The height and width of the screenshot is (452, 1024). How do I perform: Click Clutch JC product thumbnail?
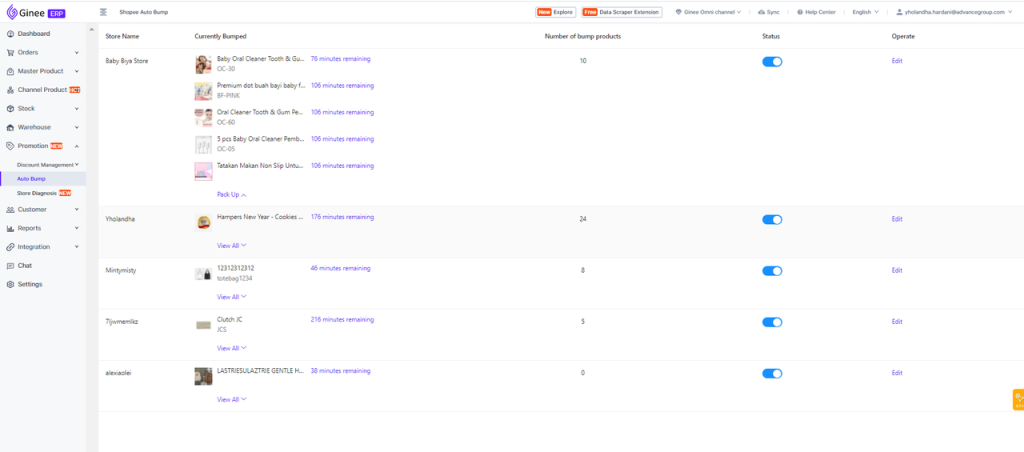203,325
